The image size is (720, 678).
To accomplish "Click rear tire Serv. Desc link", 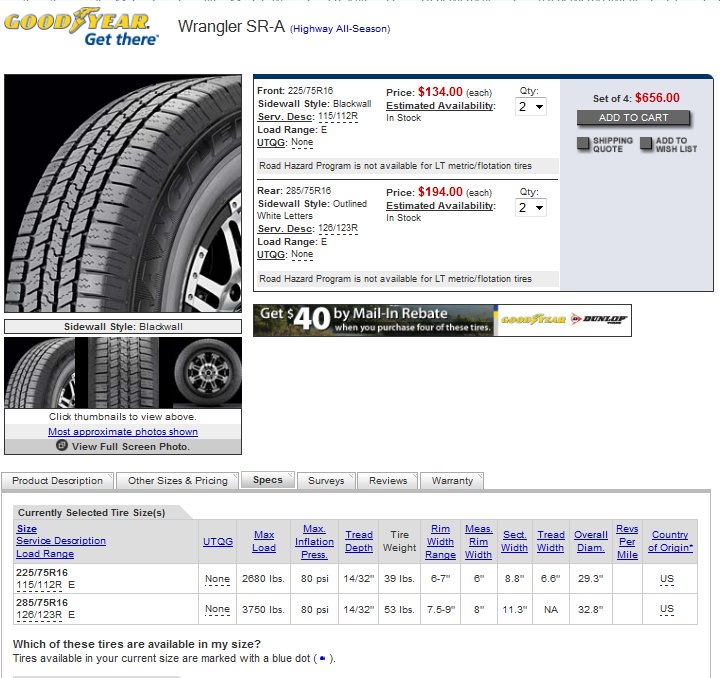I will pyautogui.click(x=286, y=229).
